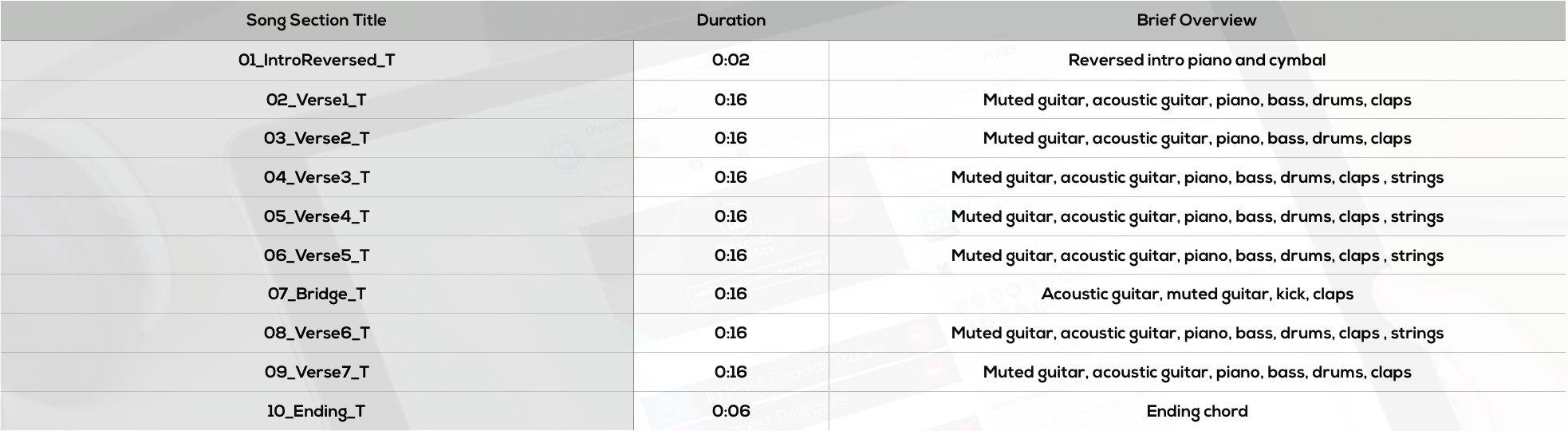Click the 0:02 duration of the intro
The width and height of the screenshot is (1568, 431).
pos(731,60)
